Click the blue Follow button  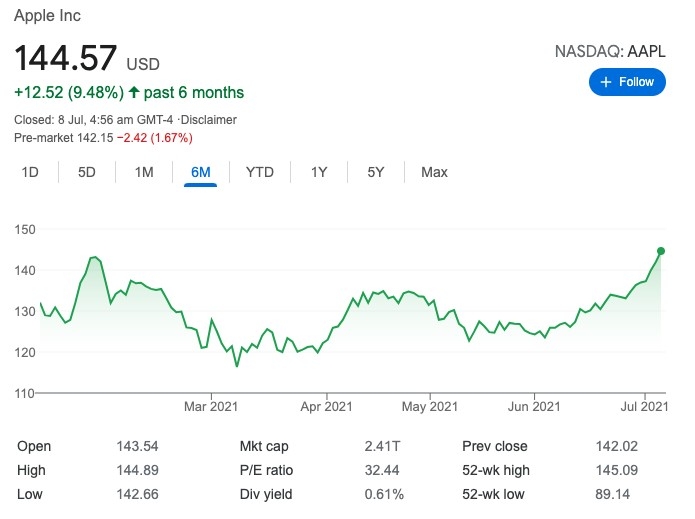pos(627,82)
